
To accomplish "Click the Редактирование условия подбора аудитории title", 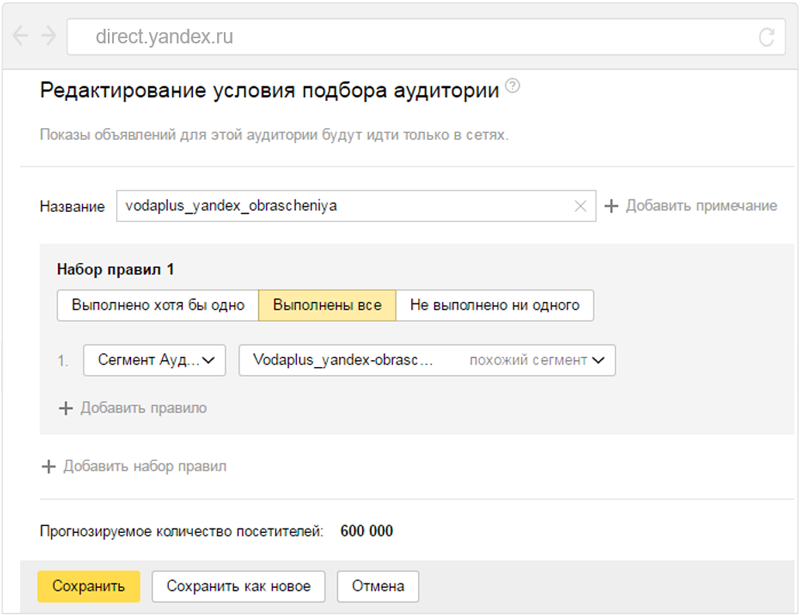I will point(269,90).
